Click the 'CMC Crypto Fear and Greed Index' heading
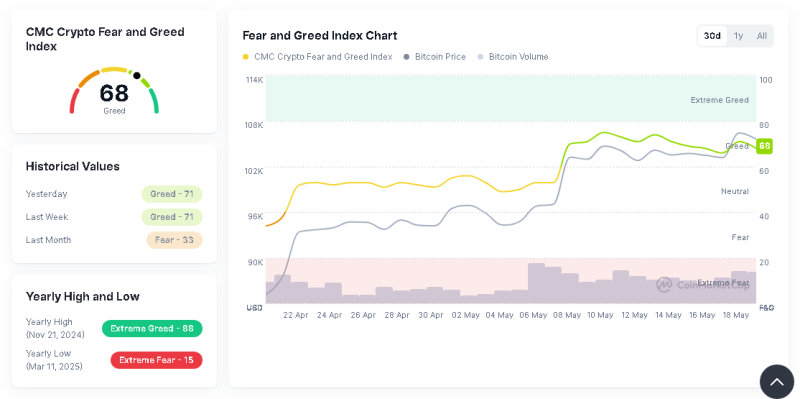The width and height of the screenshot is (800, 399). tap(105, 39)
